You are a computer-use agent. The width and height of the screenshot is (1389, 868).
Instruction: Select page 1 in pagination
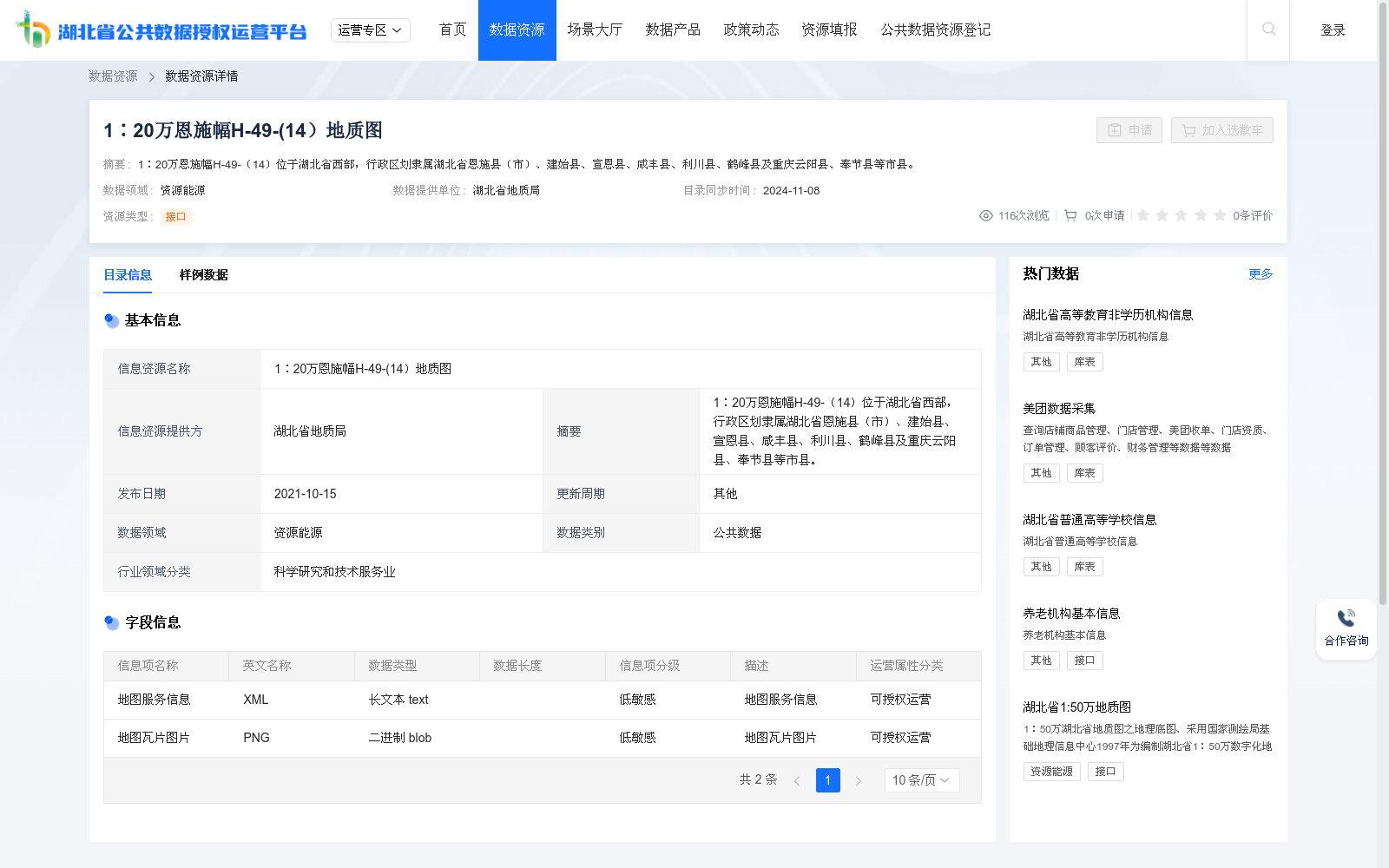click(x=827, y=780)
